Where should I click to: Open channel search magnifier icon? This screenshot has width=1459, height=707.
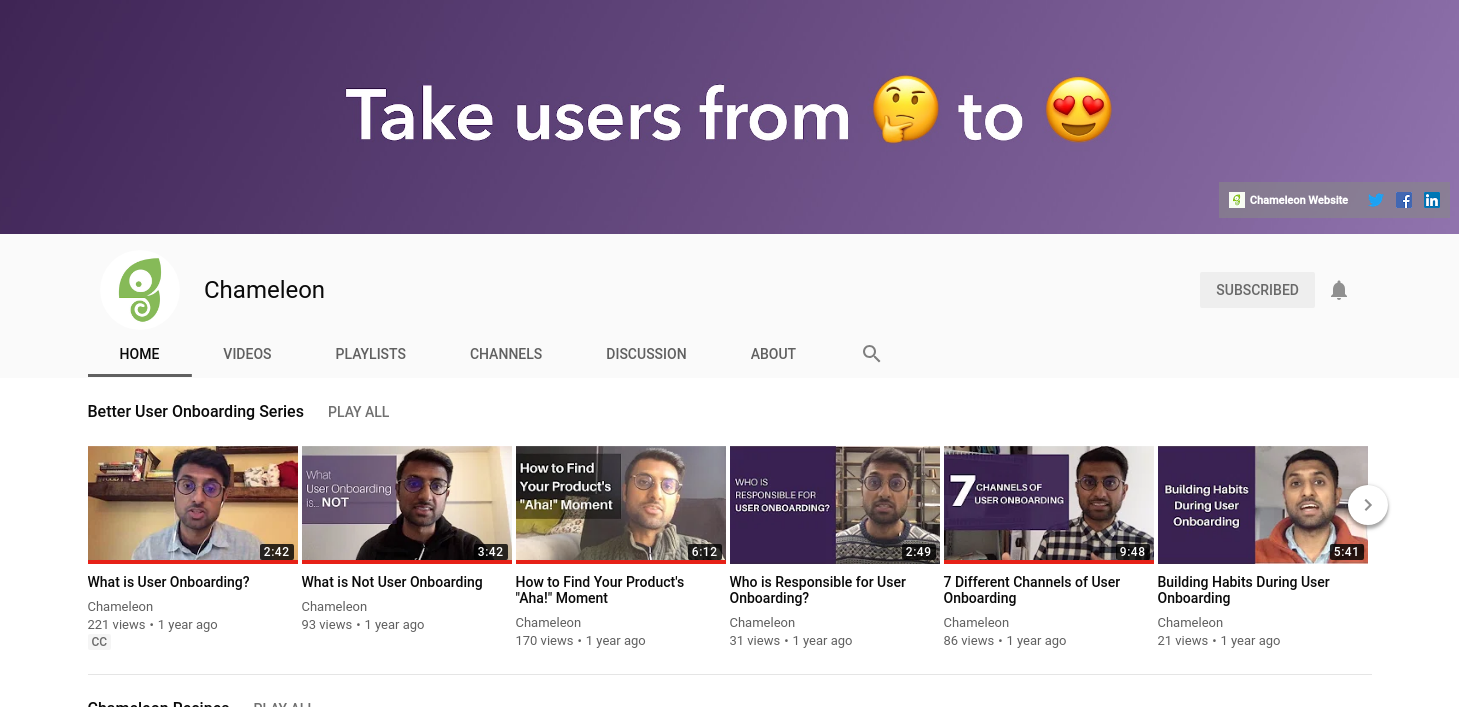click(871, 354)
